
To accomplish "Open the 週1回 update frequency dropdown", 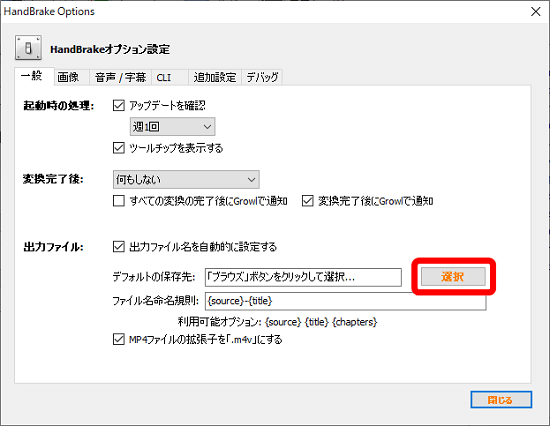I will click(172, 127).
